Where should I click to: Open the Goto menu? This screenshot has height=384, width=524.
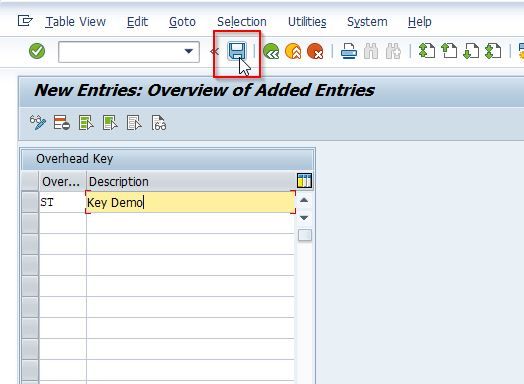point(182,22)
